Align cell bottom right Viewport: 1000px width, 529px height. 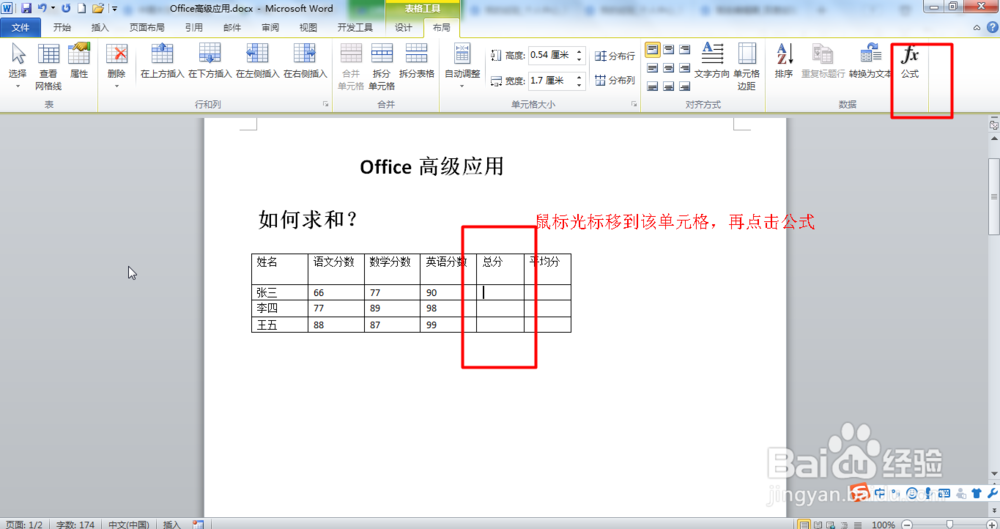(684, 86)
